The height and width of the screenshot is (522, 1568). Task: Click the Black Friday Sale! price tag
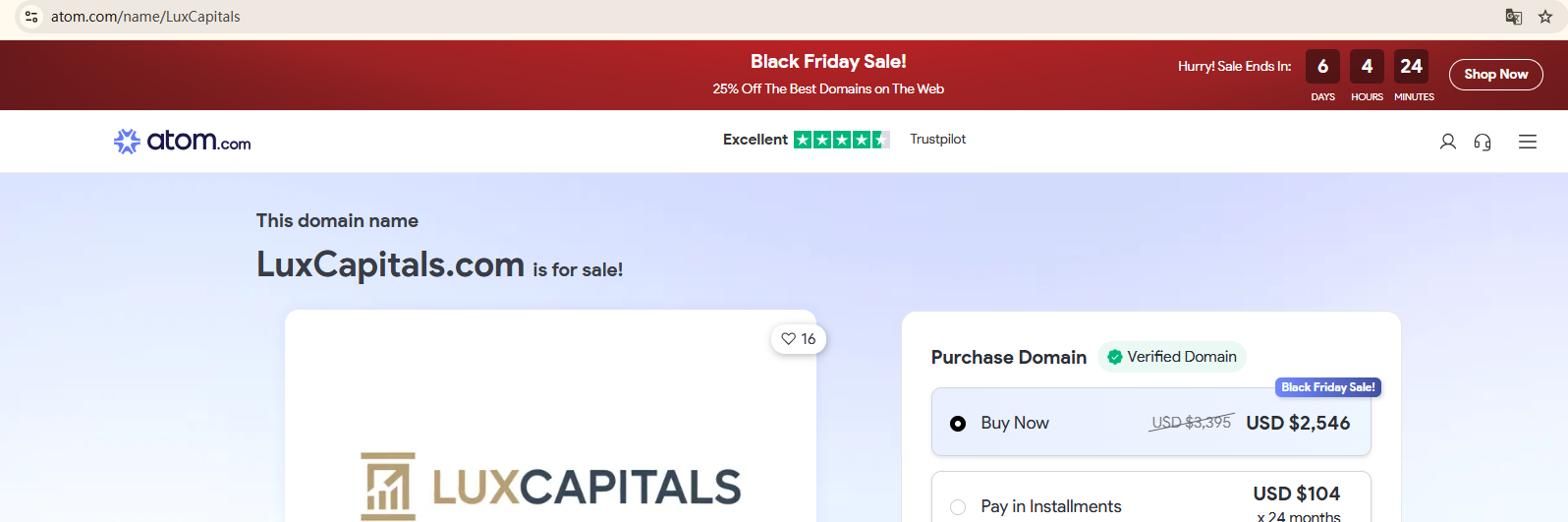click(x=1327, y=387)
